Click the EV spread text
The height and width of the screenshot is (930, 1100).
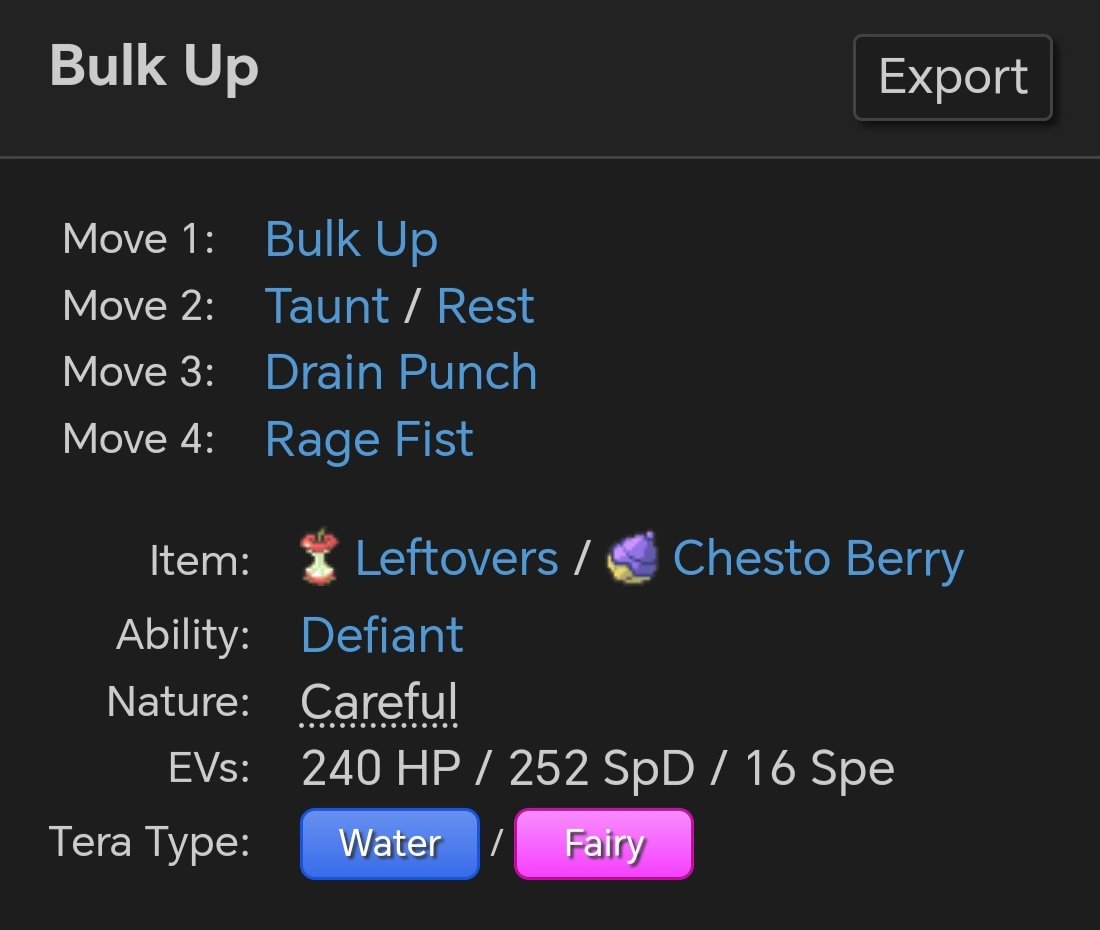click(x=597, y=768)
